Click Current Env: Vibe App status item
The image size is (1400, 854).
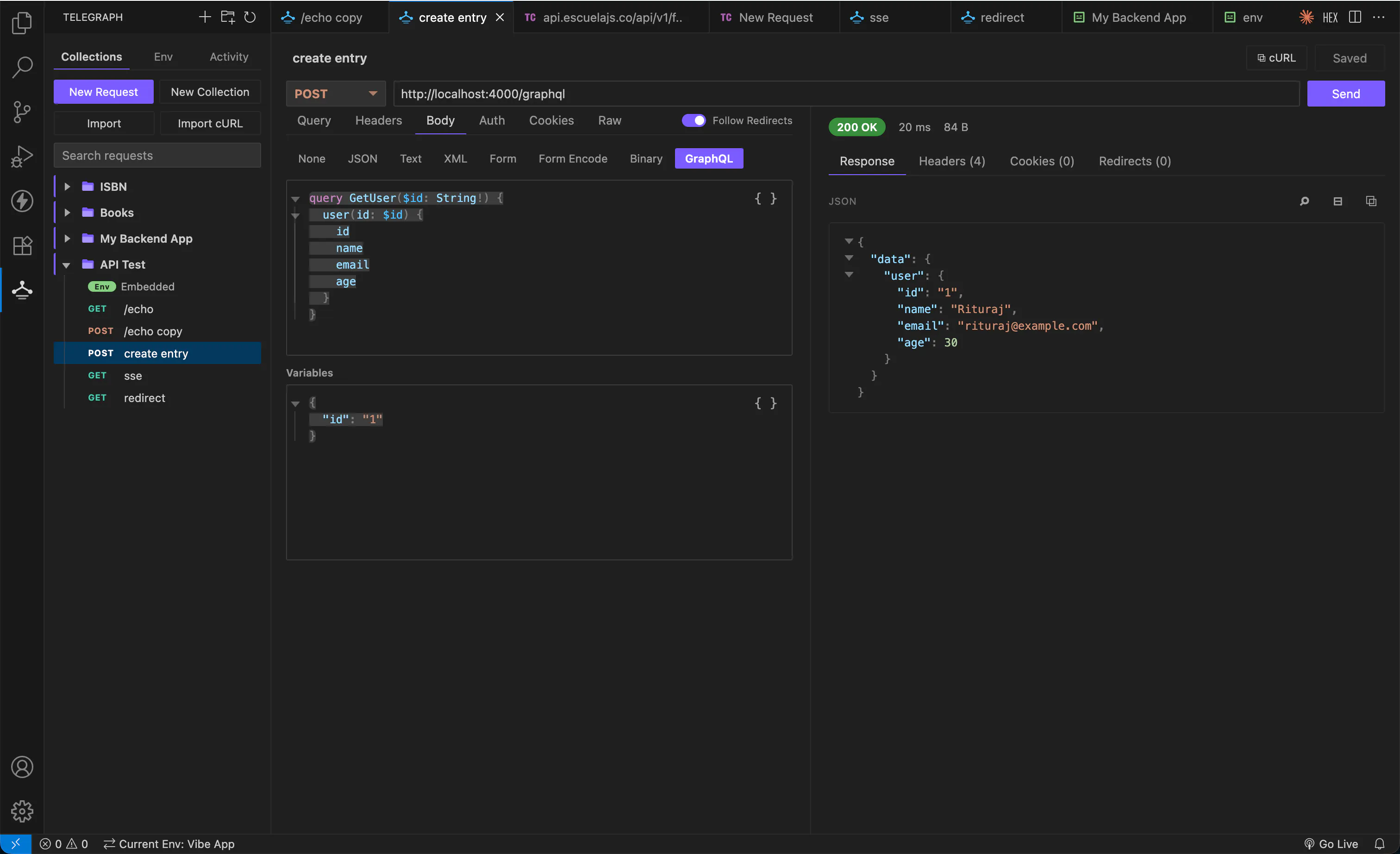[x=169, y=844]
